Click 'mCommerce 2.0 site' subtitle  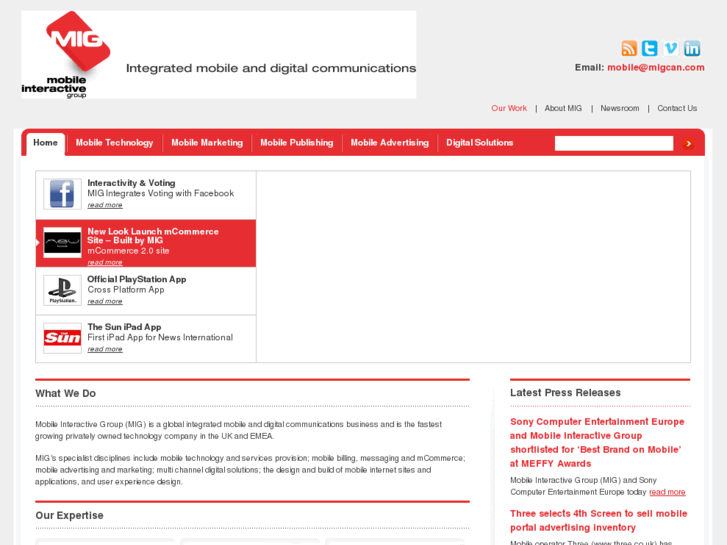coord(128,251)
